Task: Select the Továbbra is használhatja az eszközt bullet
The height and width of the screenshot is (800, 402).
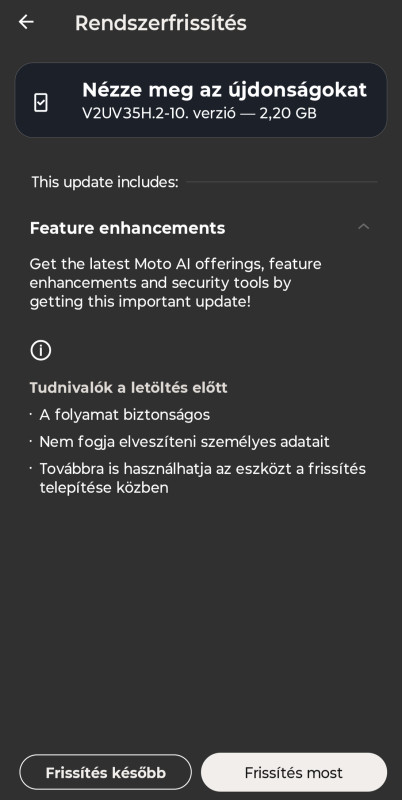Action: [x=203, y=478]
